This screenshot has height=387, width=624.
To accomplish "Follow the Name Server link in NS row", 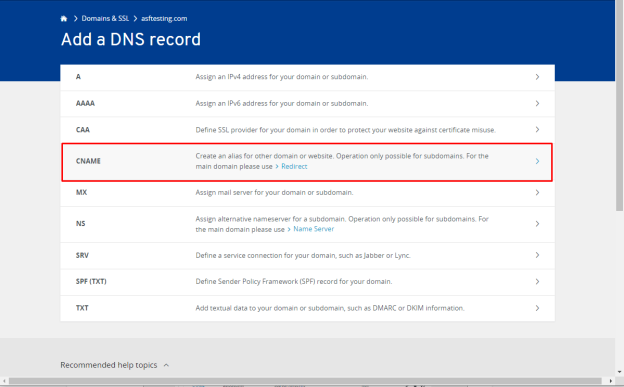I will [x=314, y=229].
